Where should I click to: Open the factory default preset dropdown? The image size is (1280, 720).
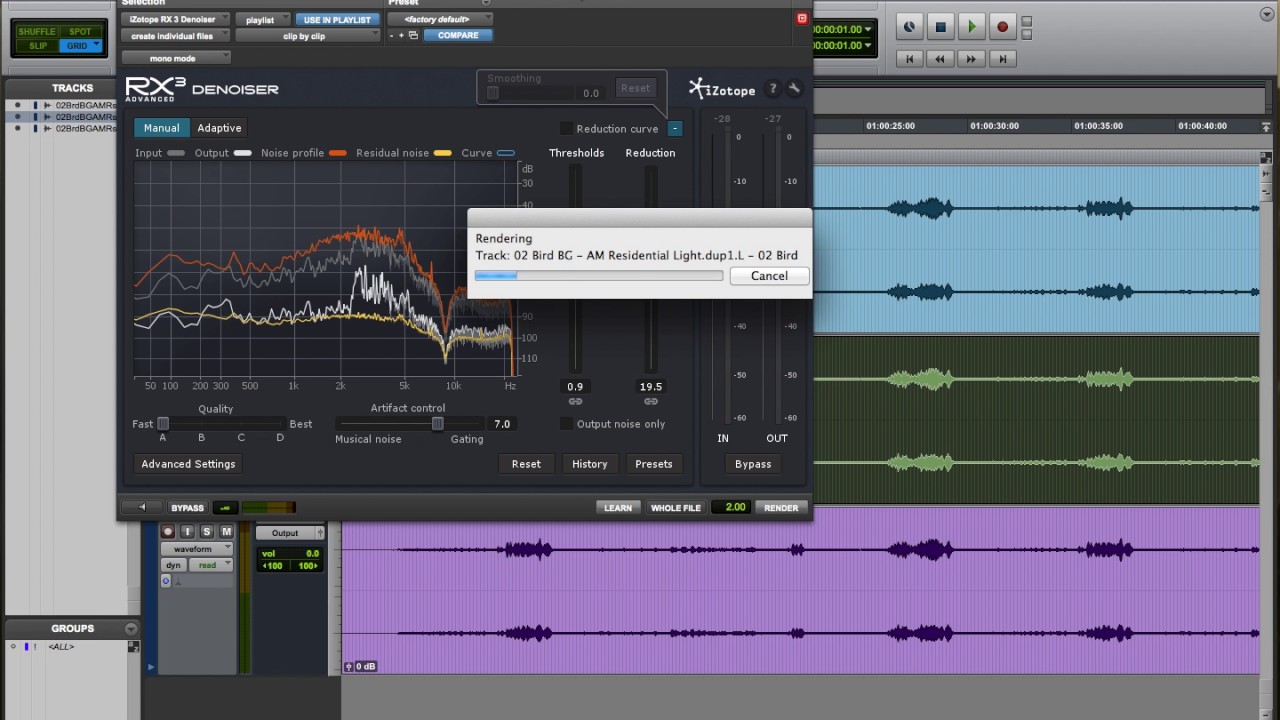[x=439, y=19]
